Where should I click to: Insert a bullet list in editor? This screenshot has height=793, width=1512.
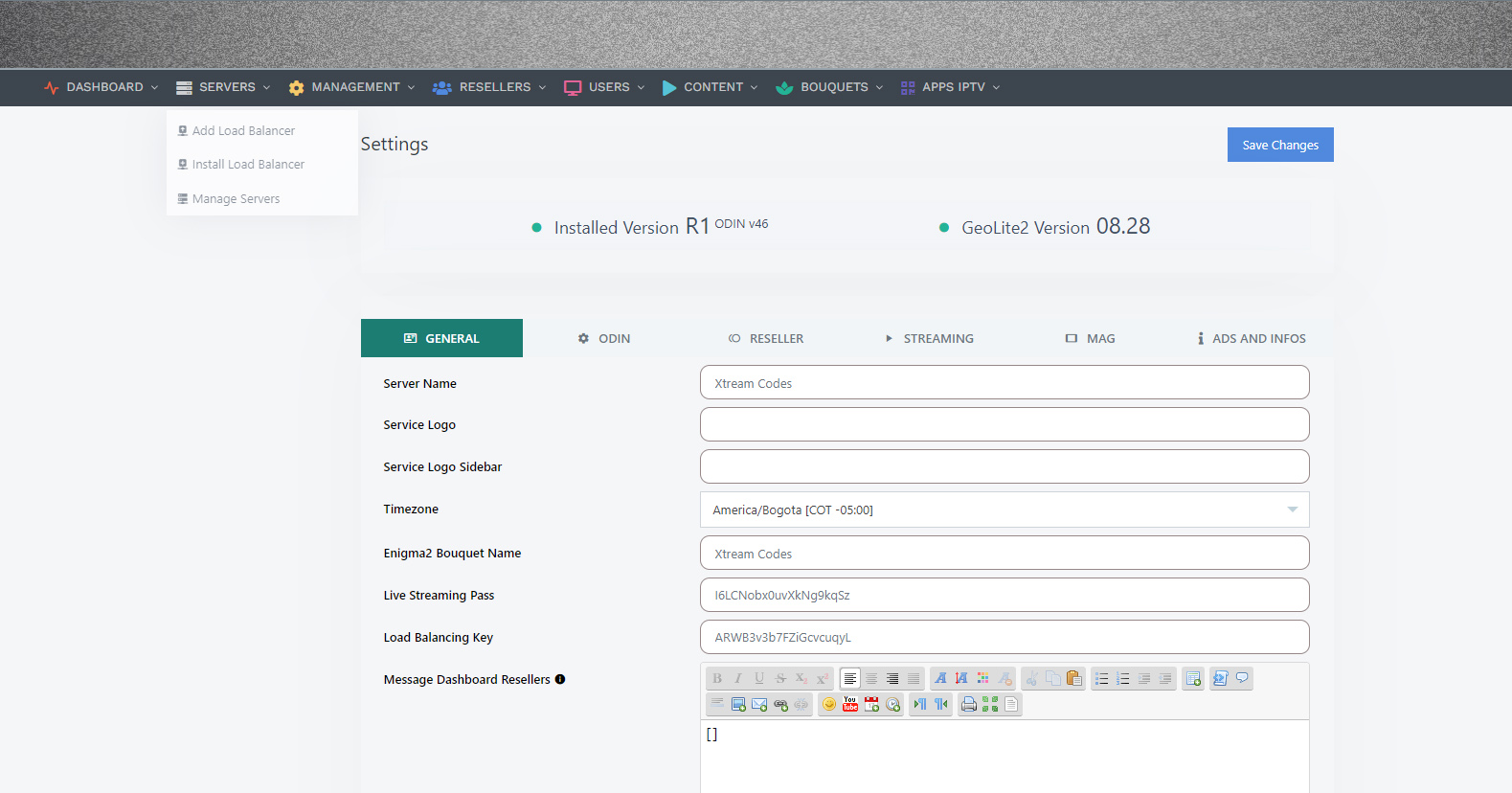pos(1102,678)
